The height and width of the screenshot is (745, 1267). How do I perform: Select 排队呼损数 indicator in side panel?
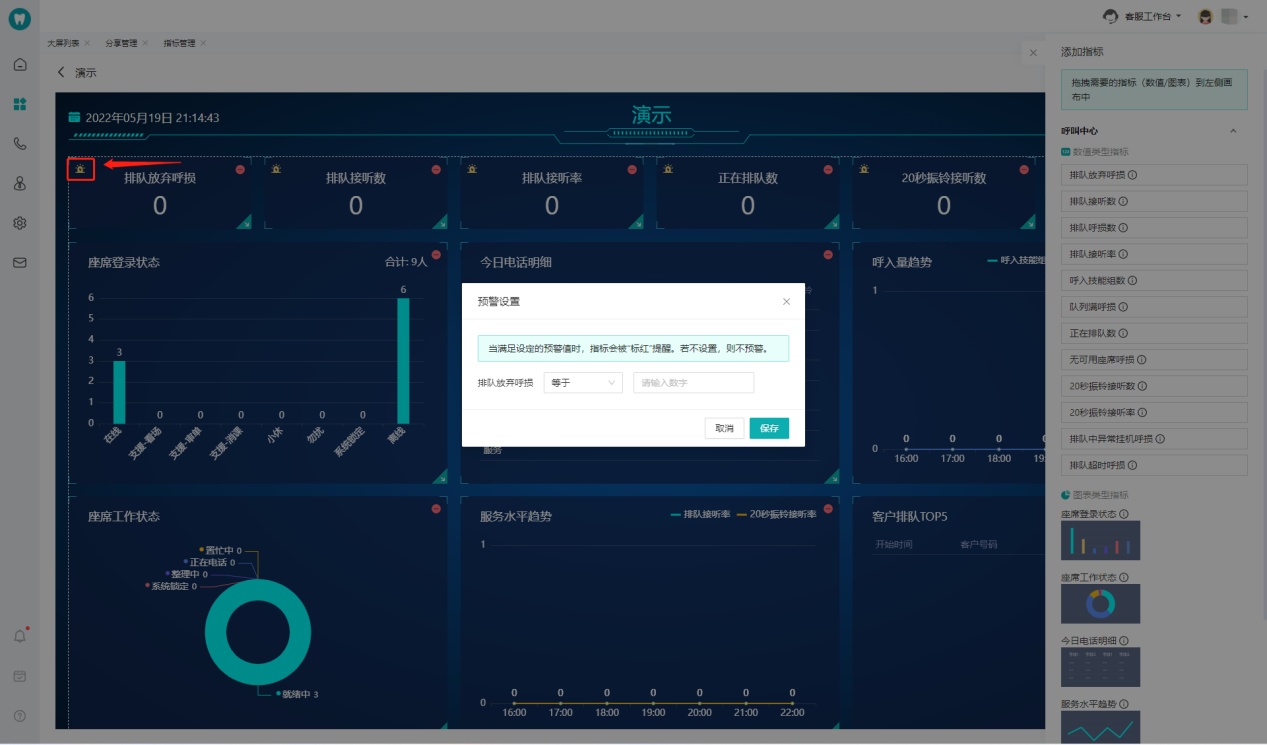(x=1154, y=228)
